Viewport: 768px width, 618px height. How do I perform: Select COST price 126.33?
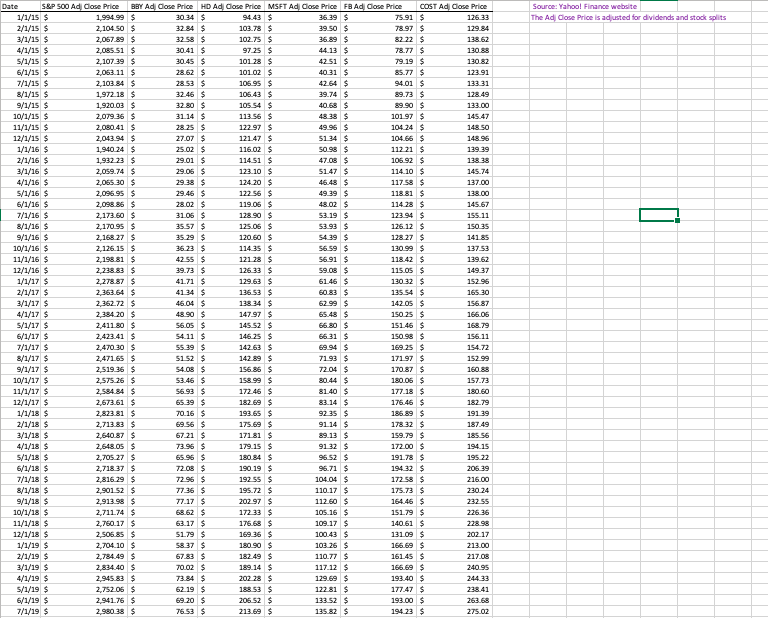(x=455, y=17)
